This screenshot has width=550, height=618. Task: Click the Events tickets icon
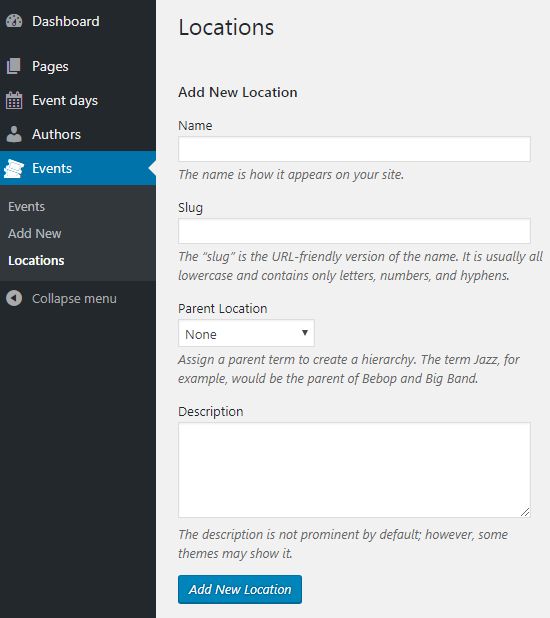pyautogui.click(x=14, y=168)
